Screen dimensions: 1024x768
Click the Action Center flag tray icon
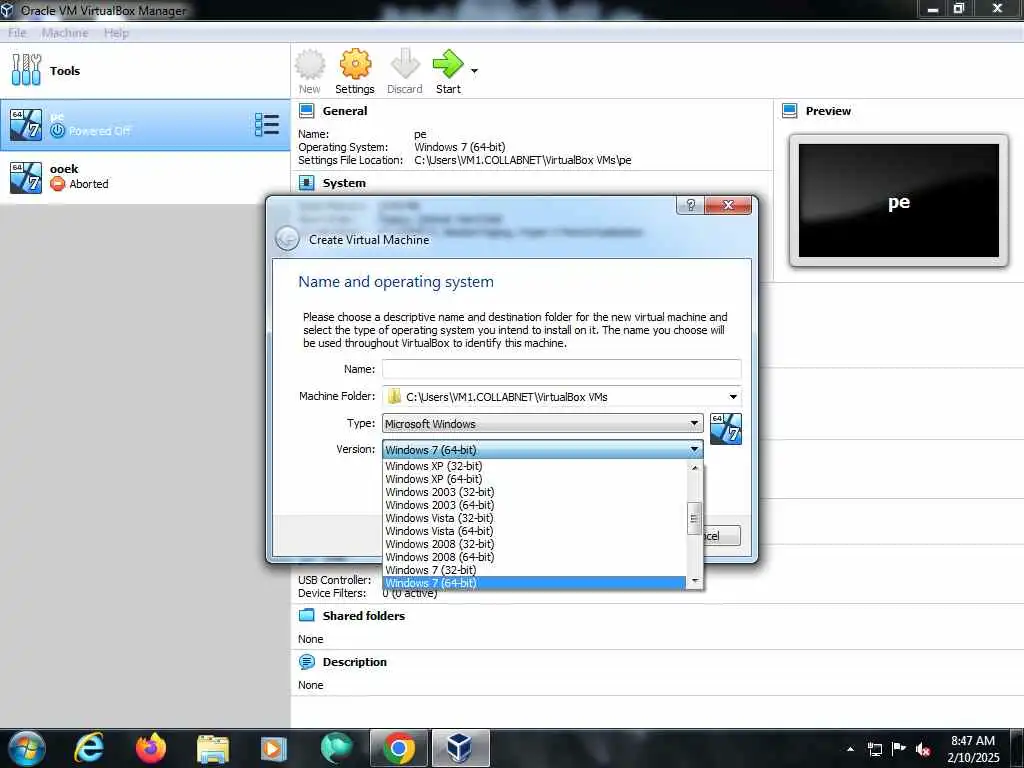899,749
